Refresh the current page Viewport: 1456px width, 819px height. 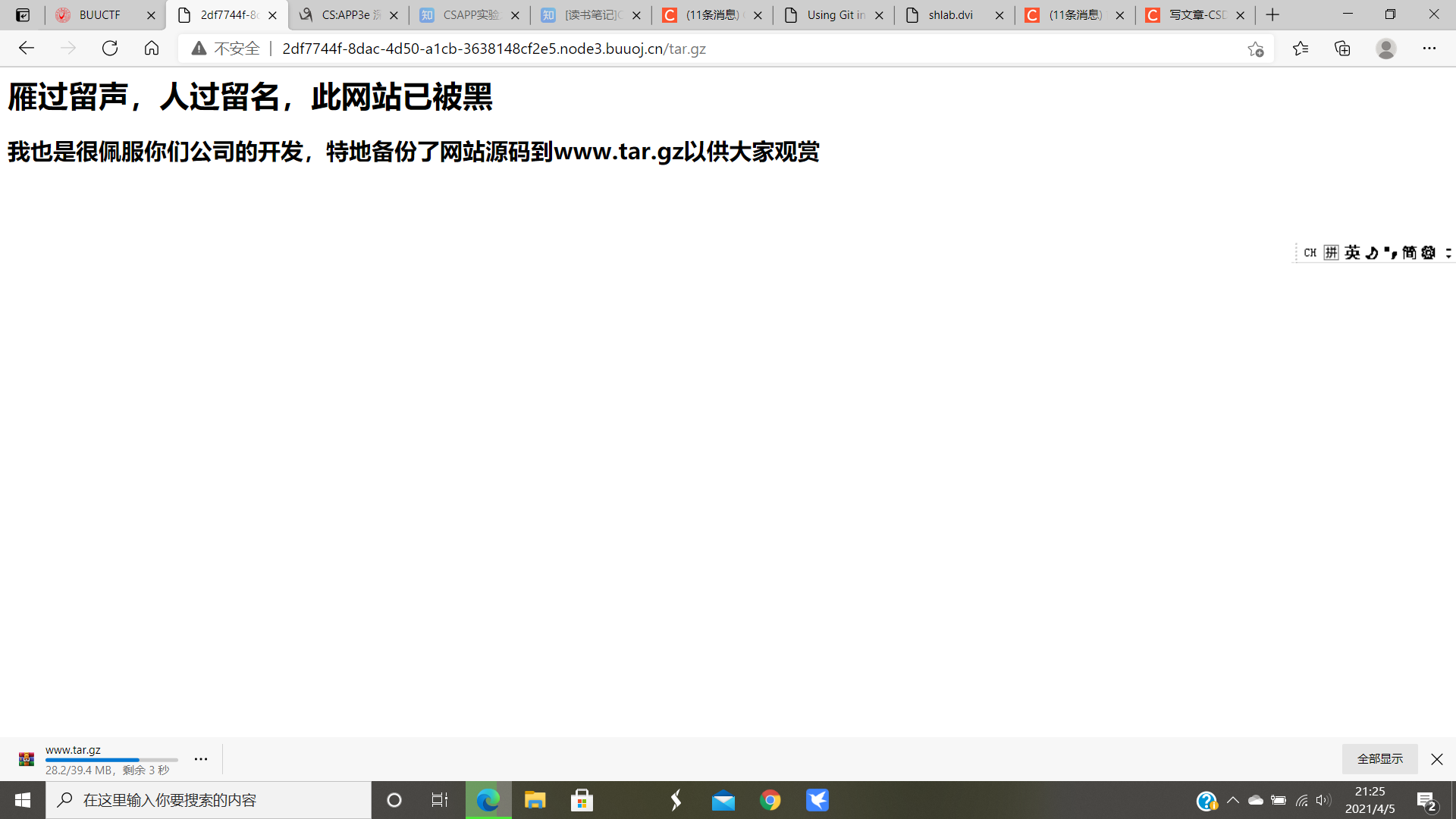(110, 49)
